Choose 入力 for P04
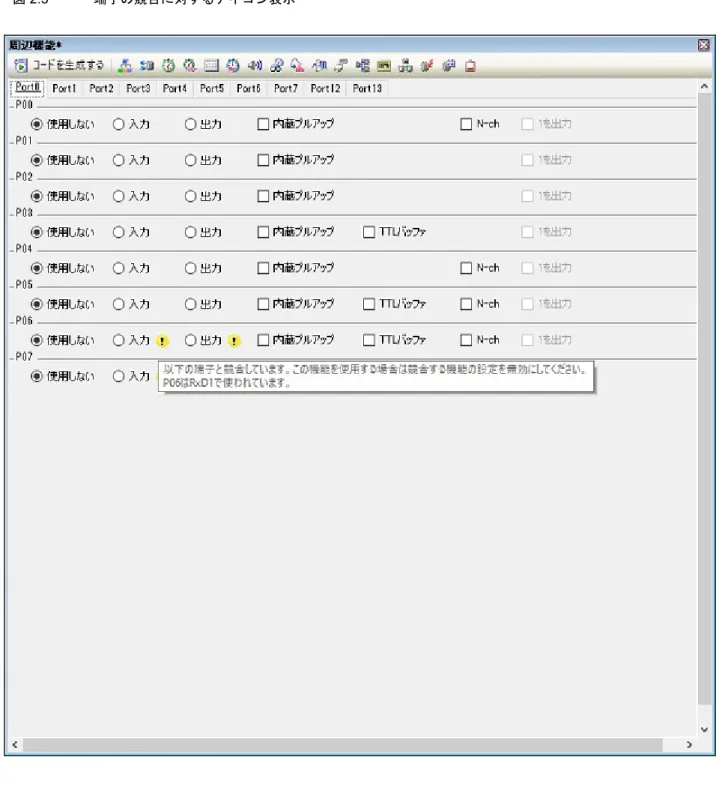719x793 pixels. point(131,268)
